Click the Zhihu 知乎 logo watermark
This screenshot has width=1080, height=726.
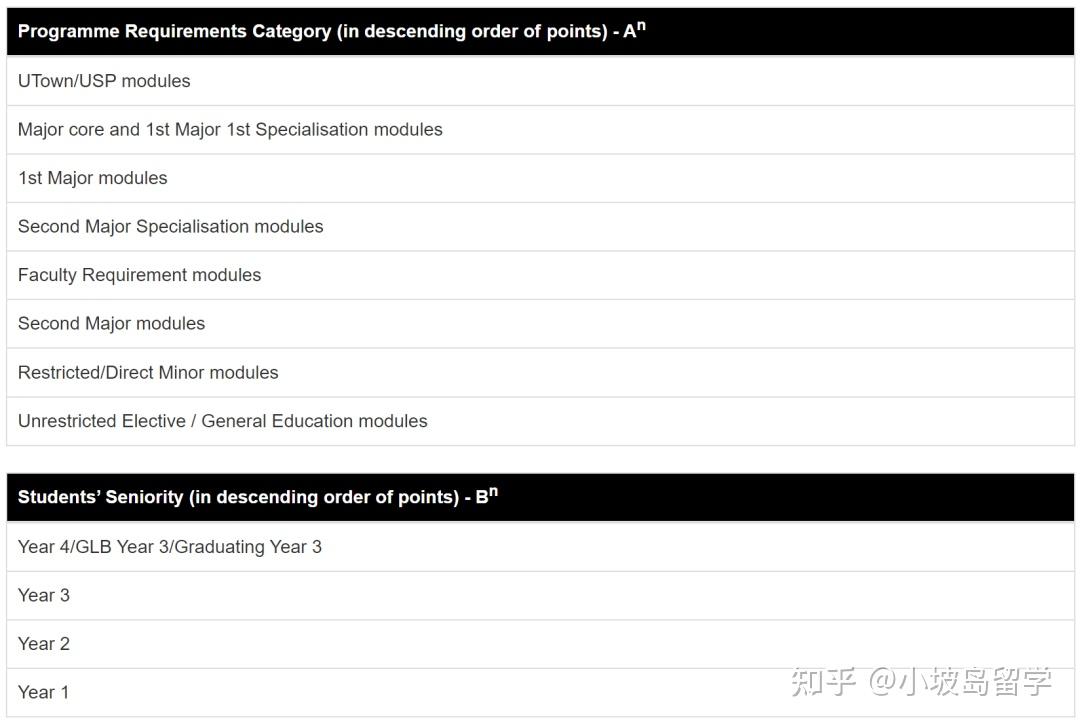point(823,682)
